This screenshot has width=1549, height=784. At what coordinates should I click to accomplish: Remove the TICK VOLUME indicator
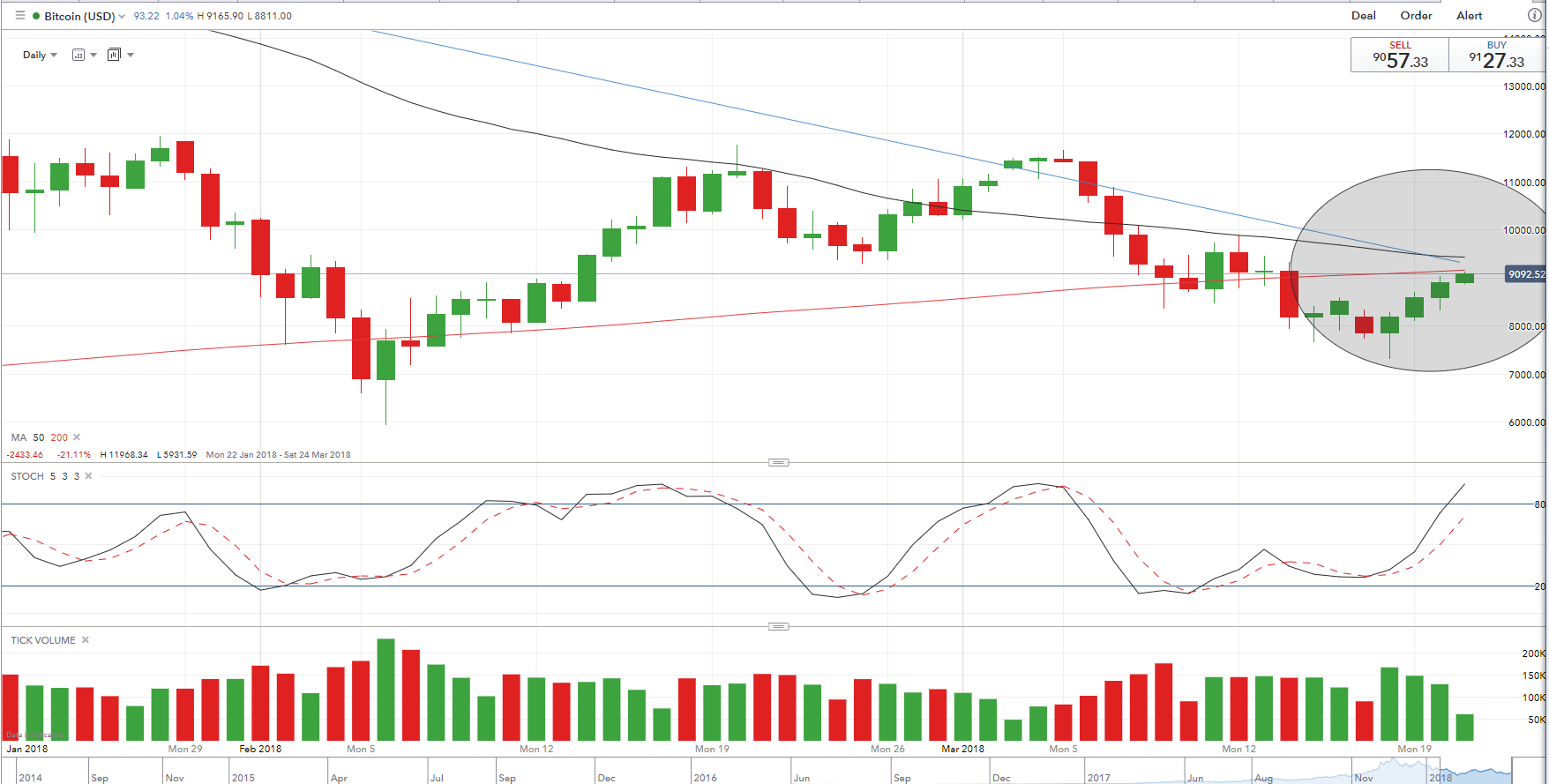(86, 640)
